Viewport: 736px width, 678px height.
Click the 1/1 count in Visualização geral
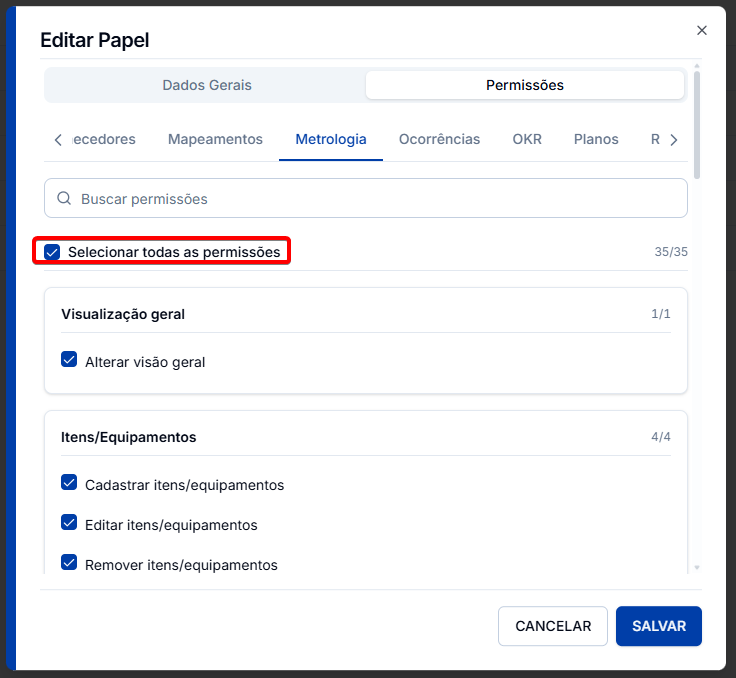(660, 314)
